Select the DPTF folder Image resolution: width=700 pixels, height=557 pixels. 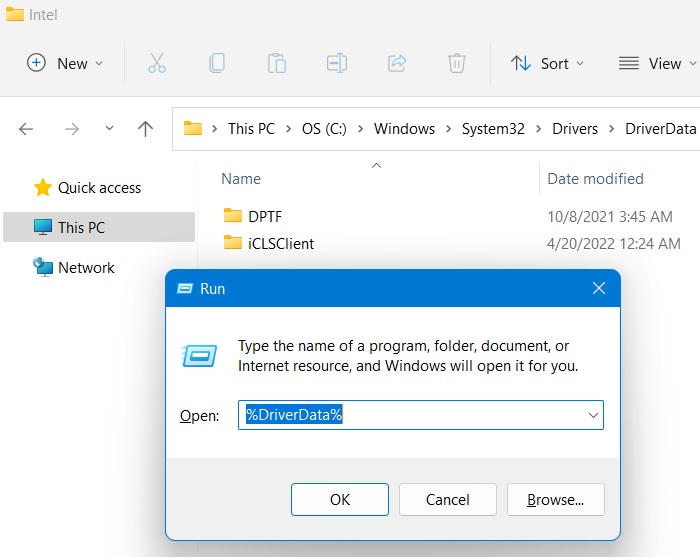[265, 216]
